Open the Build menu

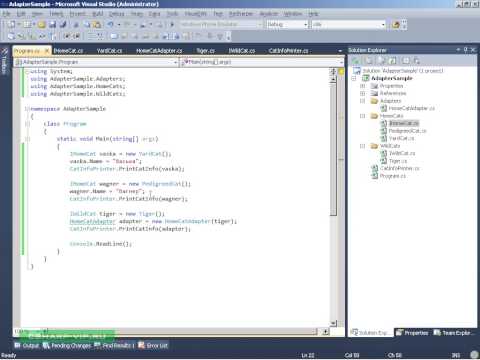[97, 14]
